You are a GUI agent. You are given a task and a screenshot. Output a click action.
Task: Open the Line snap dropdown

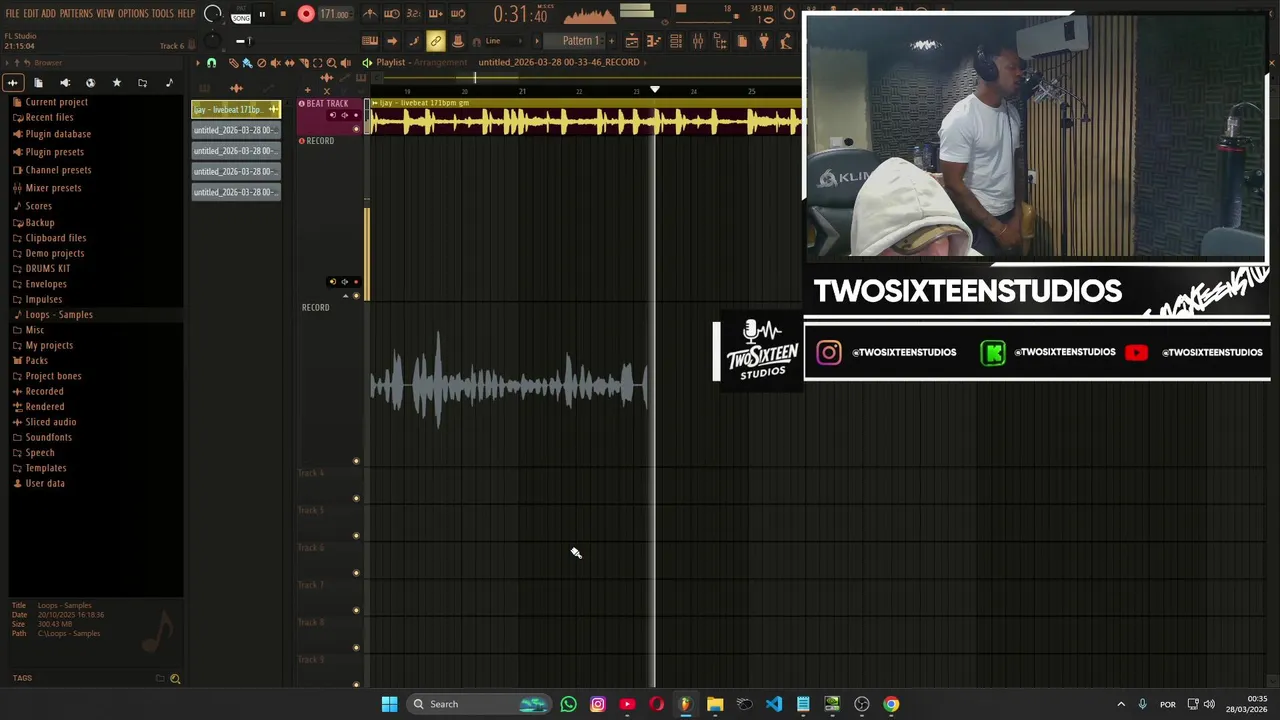(504, 41)
